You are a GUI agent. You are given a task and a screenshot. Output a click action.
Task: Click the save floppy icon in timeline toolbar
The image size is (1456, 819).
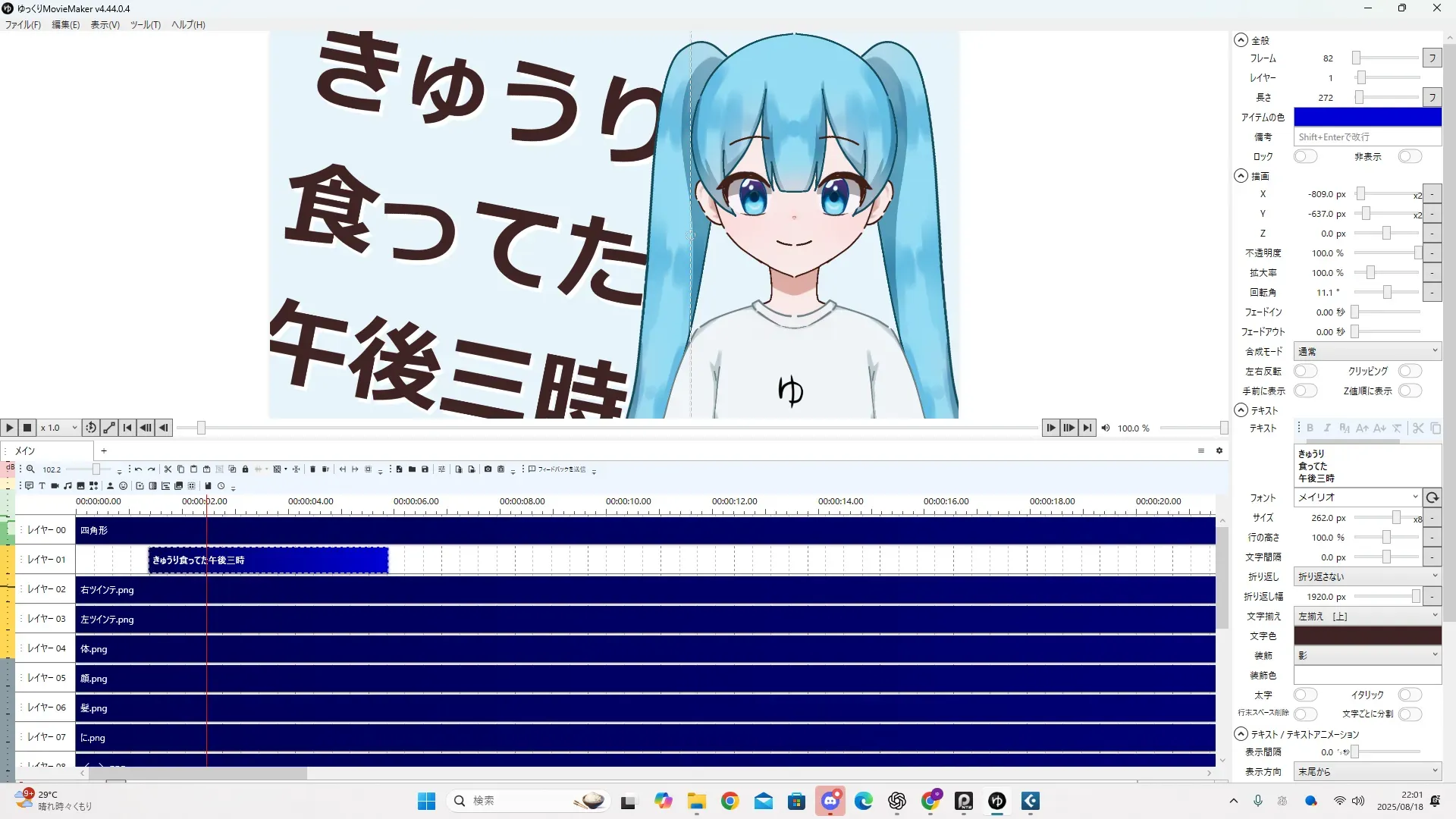tap(425, 469)
